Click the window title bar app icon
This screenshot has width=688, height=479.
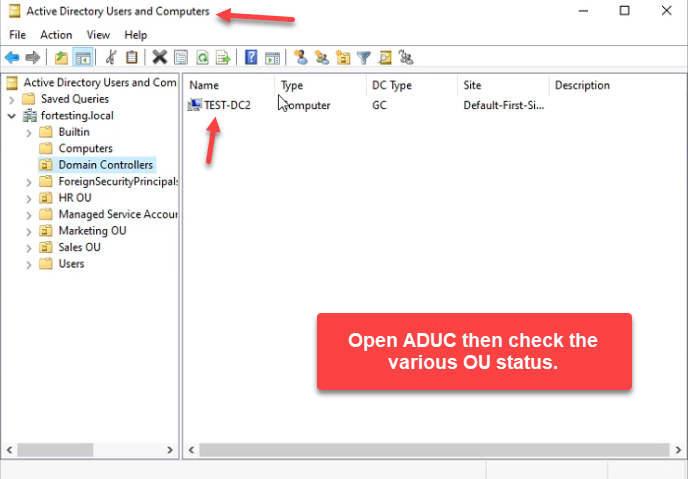[14, 11]
